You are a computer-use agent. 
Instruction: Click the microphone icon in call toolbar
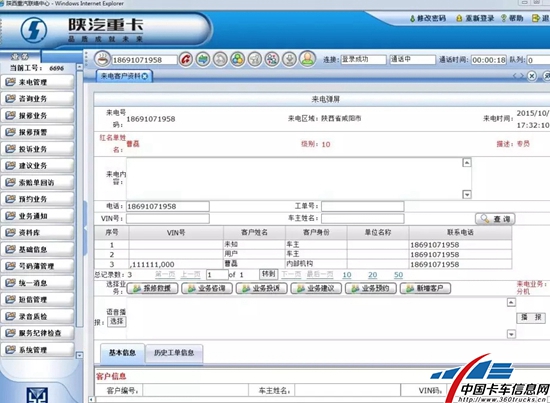coord(289,59)
